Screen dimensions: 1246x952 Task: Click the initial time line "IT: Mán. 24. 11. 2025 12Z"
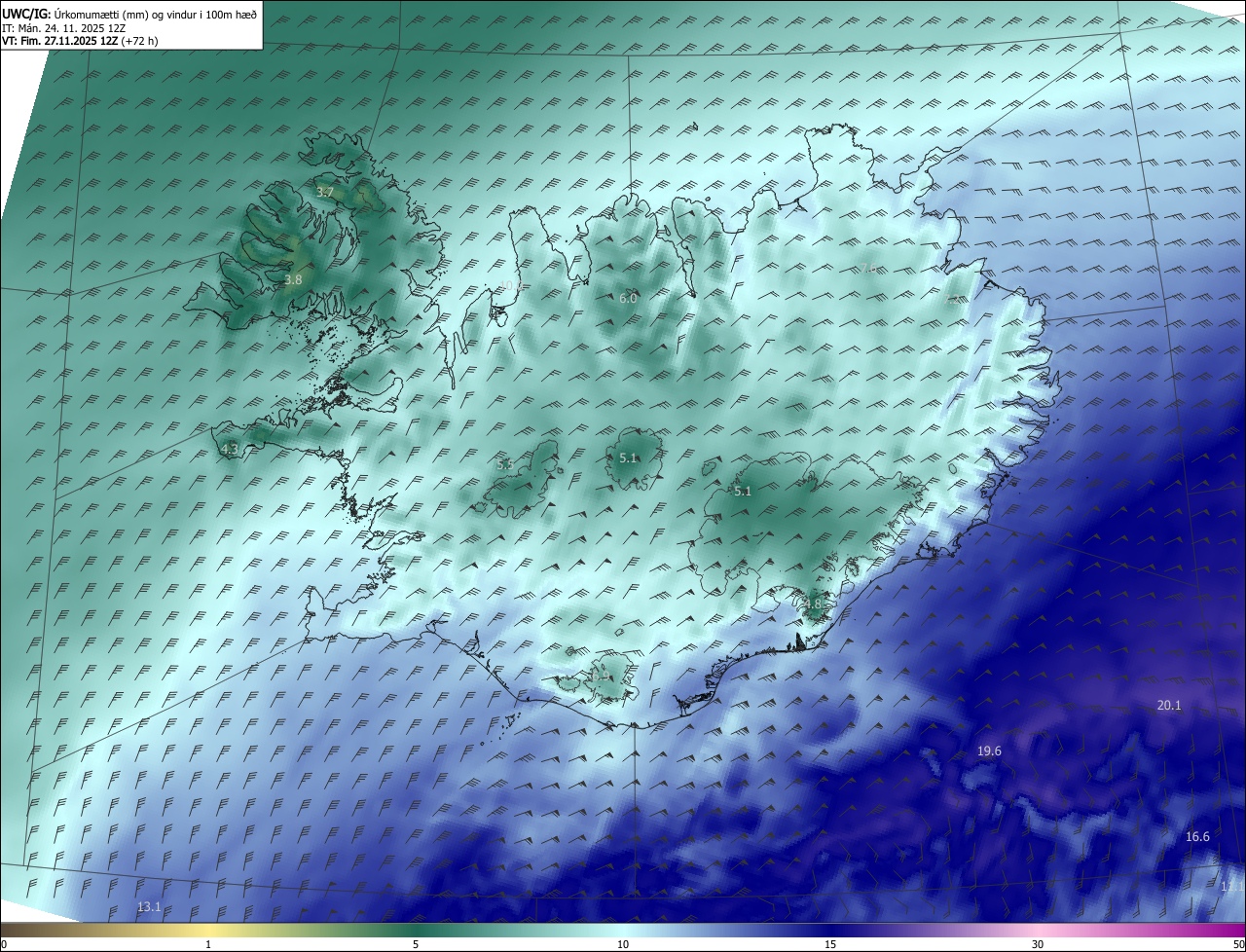click(x=64, y=27)
